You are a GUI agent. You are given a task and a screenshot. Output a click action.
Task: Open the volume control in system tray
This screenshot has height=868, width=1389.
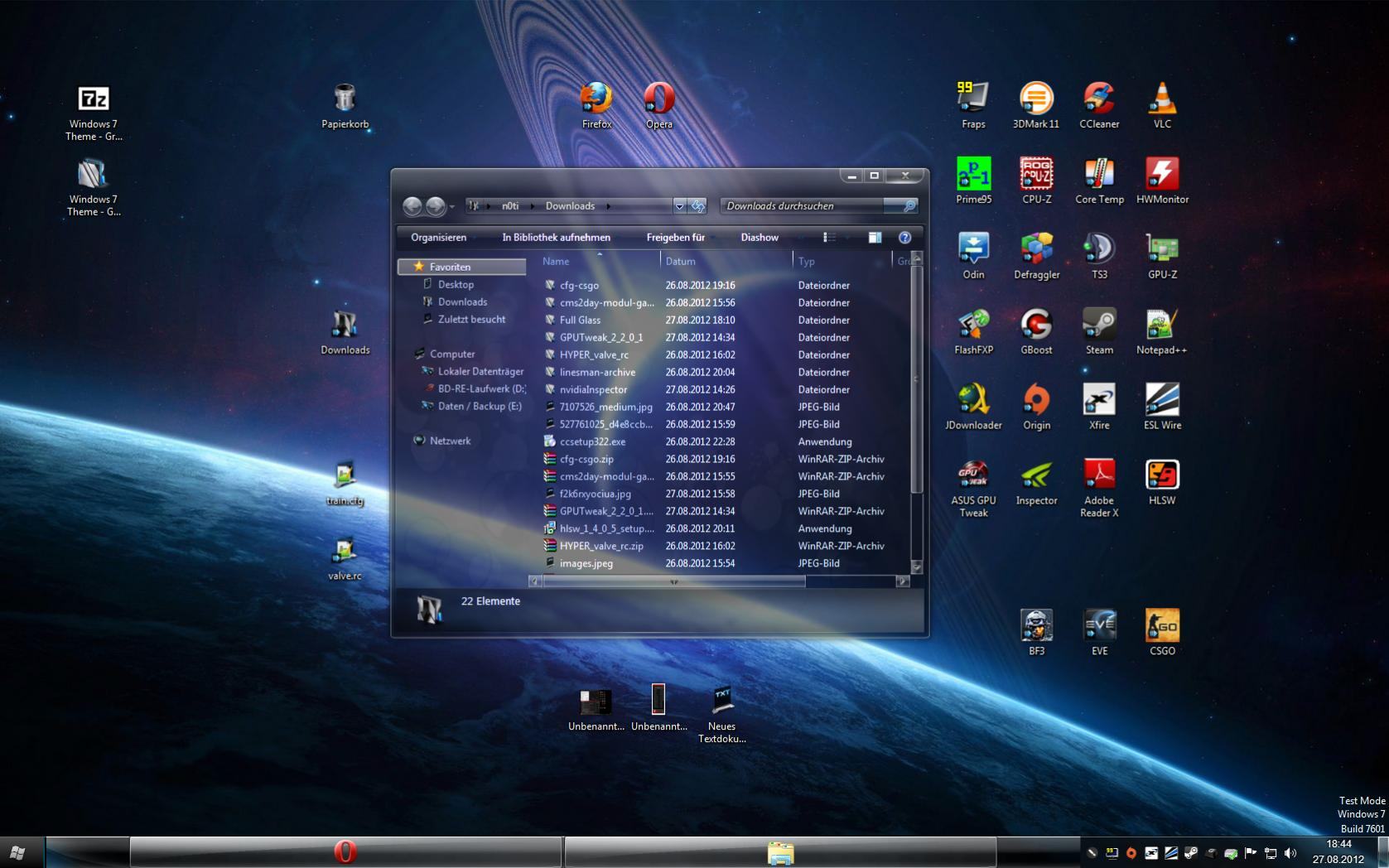pos(1290,853)
